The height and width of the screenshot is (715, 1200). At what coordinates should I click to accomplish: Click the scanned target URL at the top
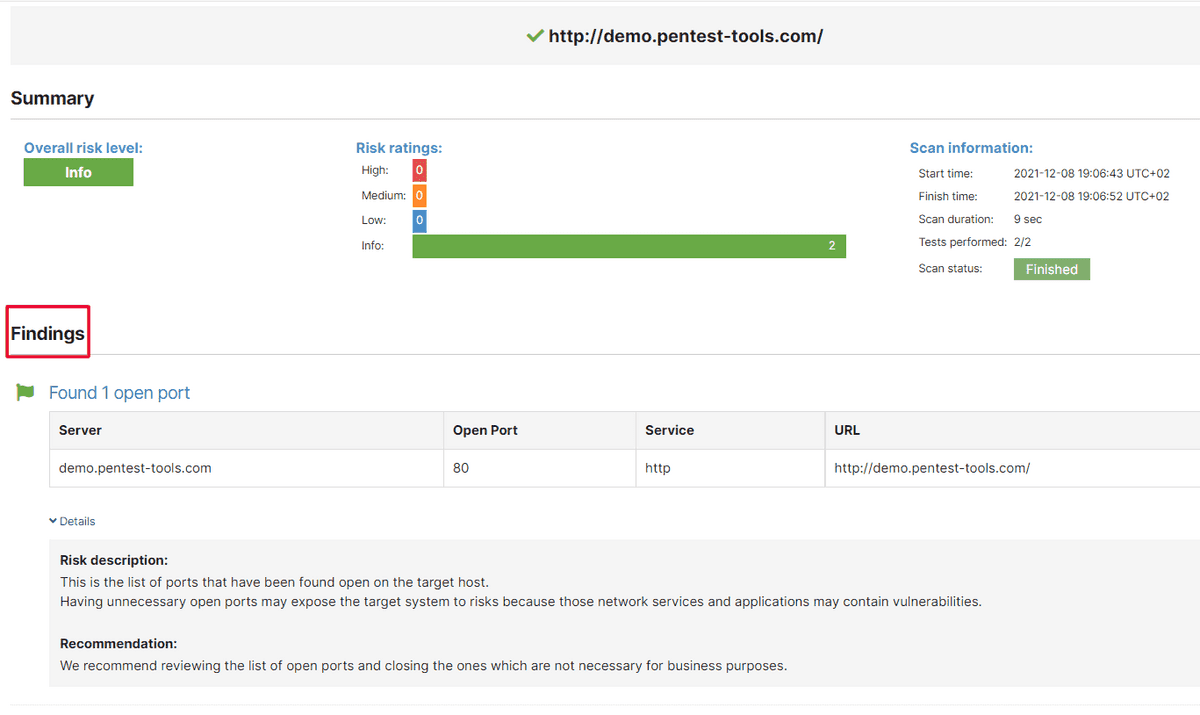(685, 35)
